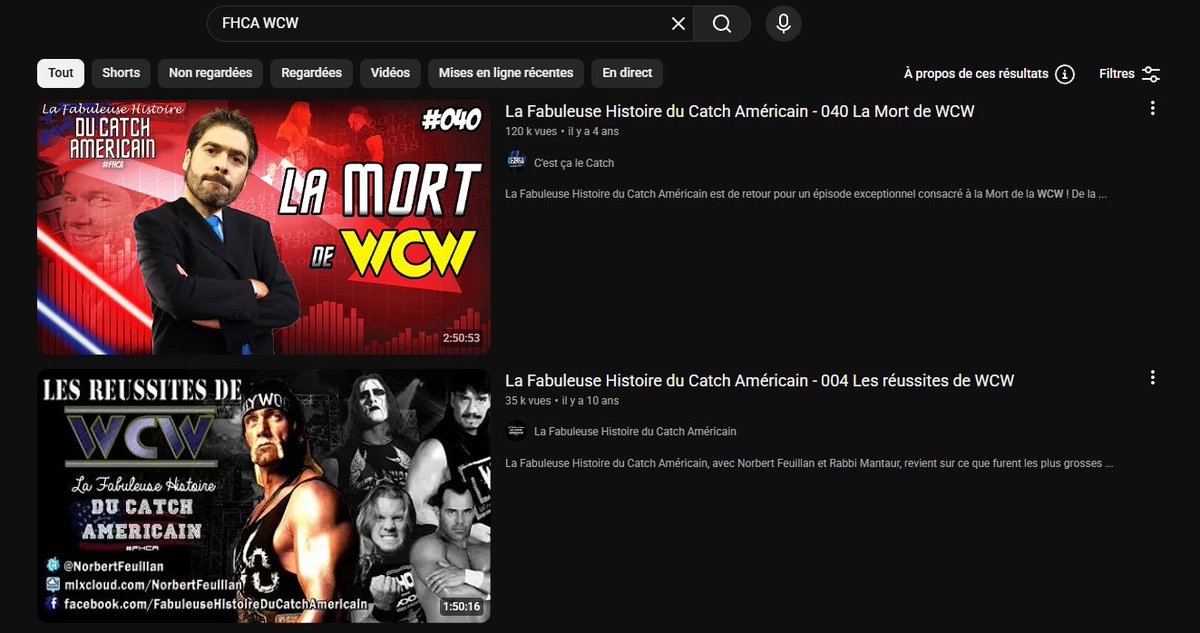Open the three-dot menu for Les réussites de WCW video
The image size is (1200, 633).
point(1153,377)
